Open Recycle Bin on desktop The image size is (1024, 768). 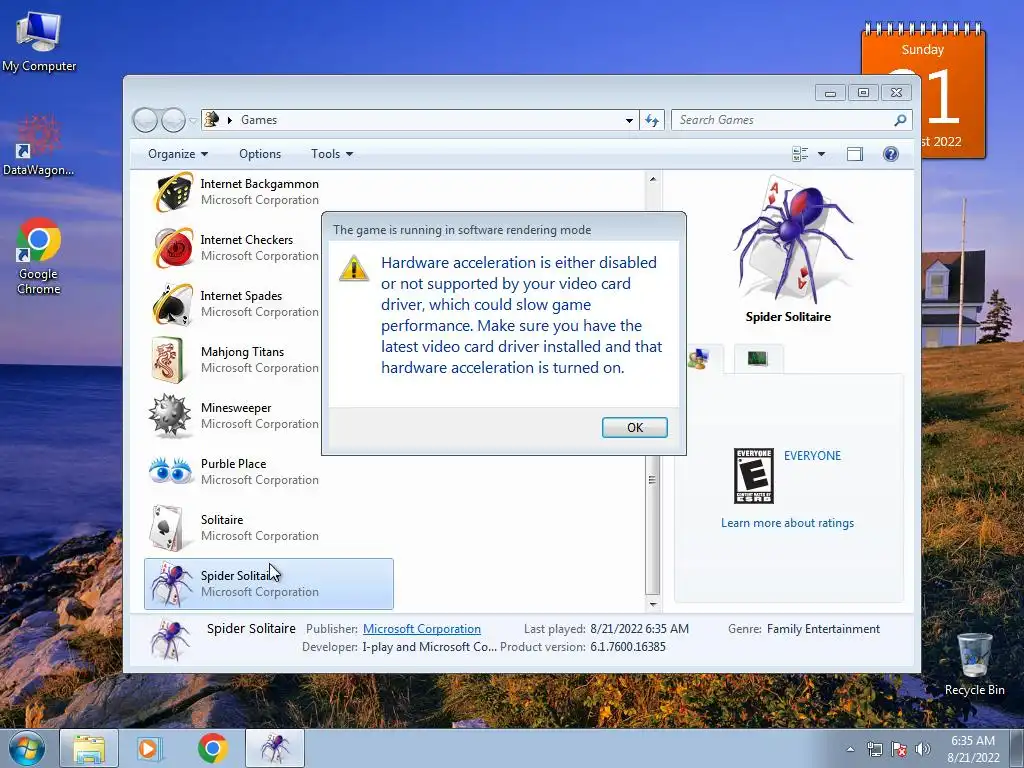[x=974, y=664]
